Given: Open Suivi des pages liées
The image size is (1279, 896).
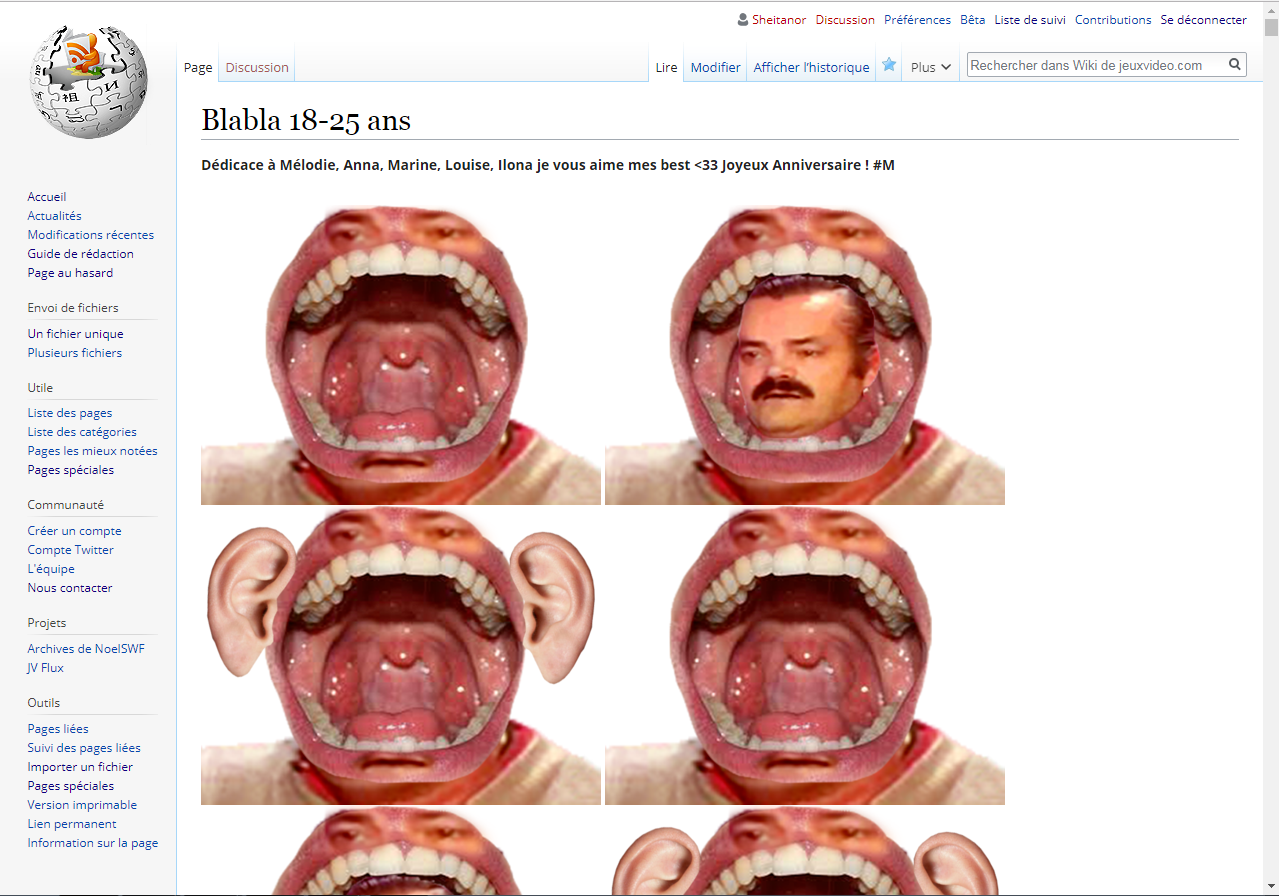Looking at the screenshot, I should (x=84, y=748).
